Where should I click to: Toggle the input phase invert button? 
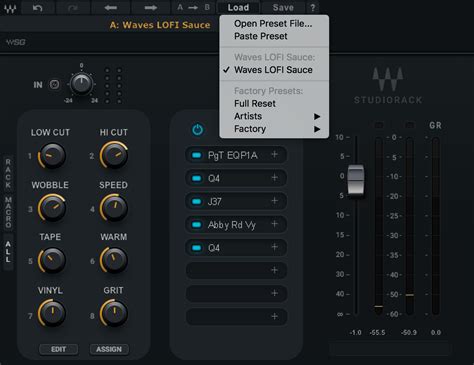[55, 85]
